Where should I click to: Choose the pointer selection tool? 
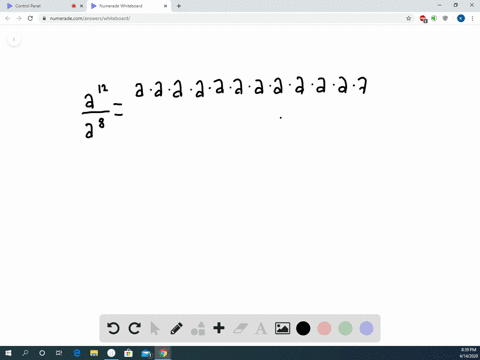pyautogui.click(x=155, y=328)
